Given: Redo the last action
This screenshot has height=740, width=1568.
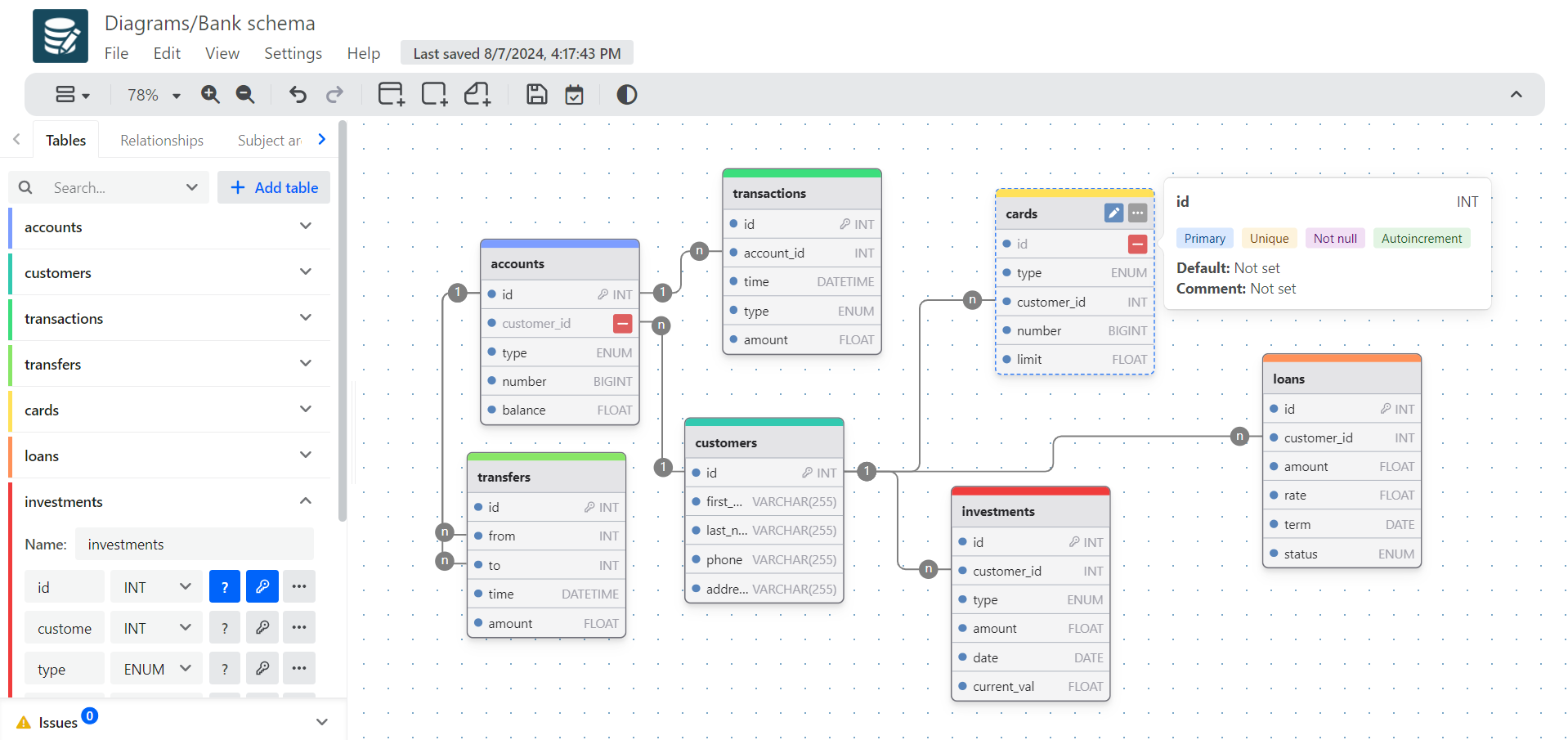Looking at the screenshot, I should [334, 94].
